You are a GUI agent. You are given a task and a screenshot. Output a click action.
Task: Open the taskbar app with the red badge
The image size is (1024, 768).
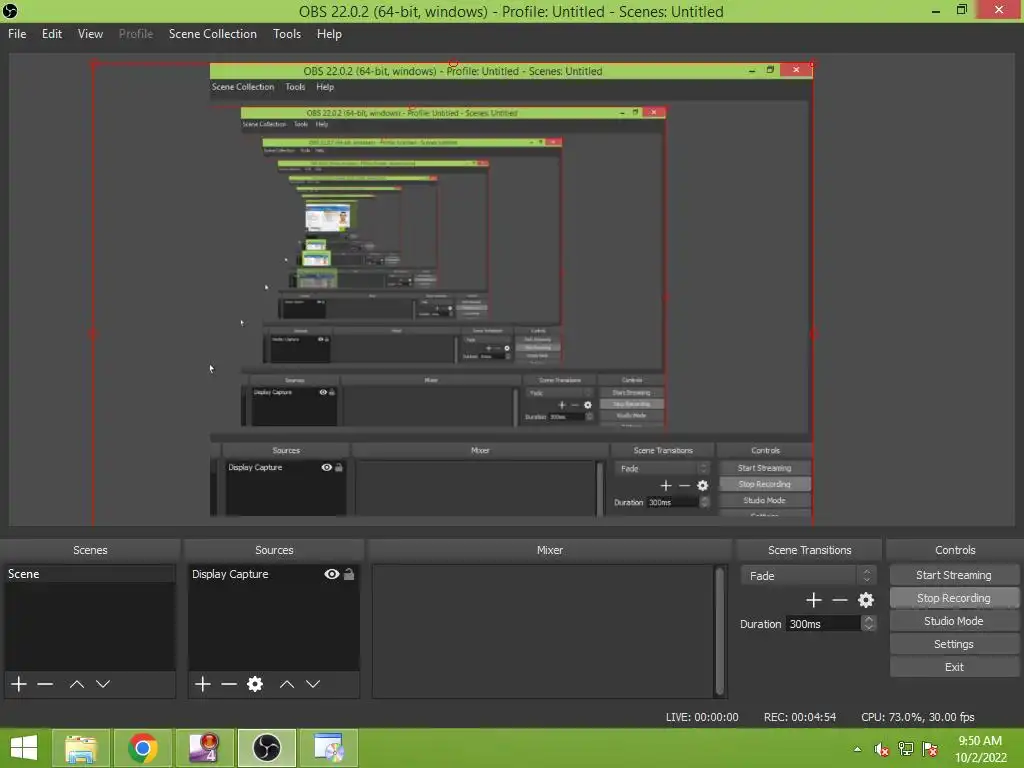click(x=204, y=748)
